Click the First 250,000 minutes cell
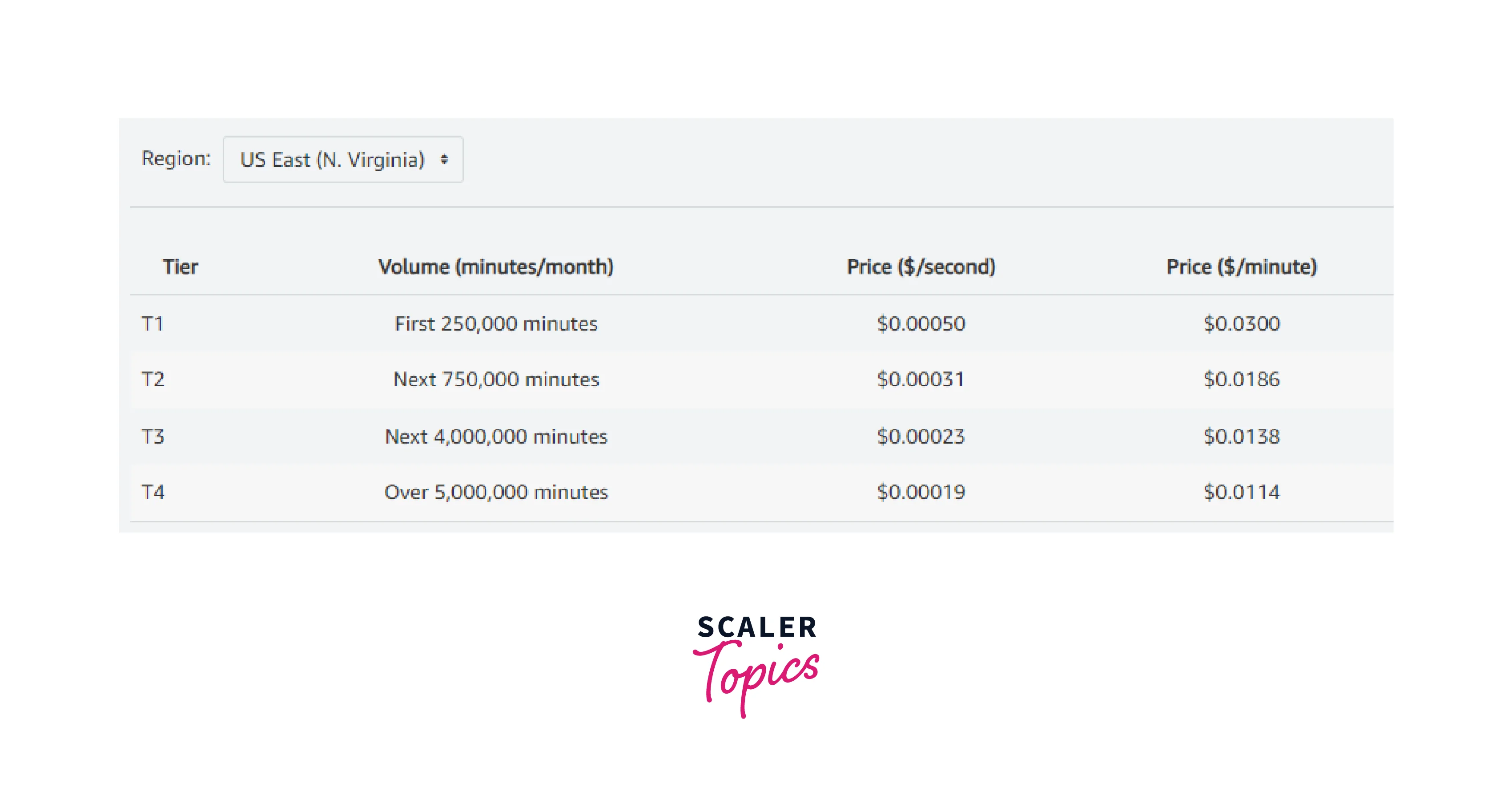 point(496,323)
